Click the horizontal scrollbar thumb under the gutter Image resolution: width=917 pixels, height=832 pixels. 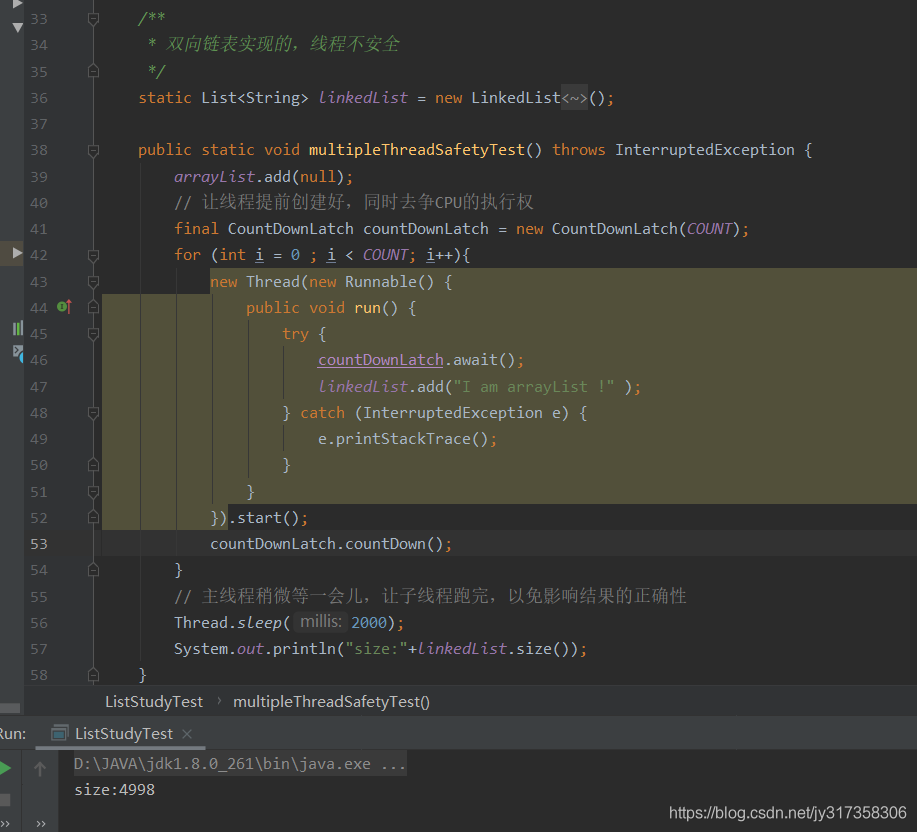click(x=10, y=707)
